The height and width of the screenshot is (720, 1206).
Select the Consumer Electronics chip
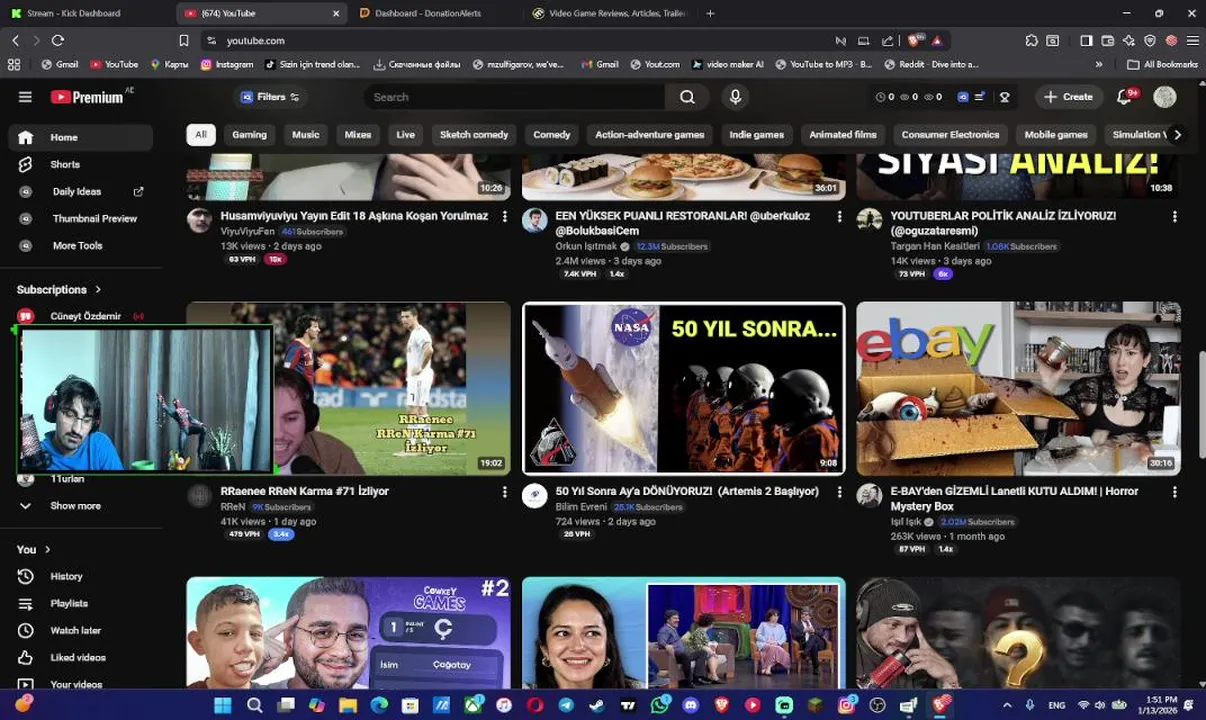[950, 135]
